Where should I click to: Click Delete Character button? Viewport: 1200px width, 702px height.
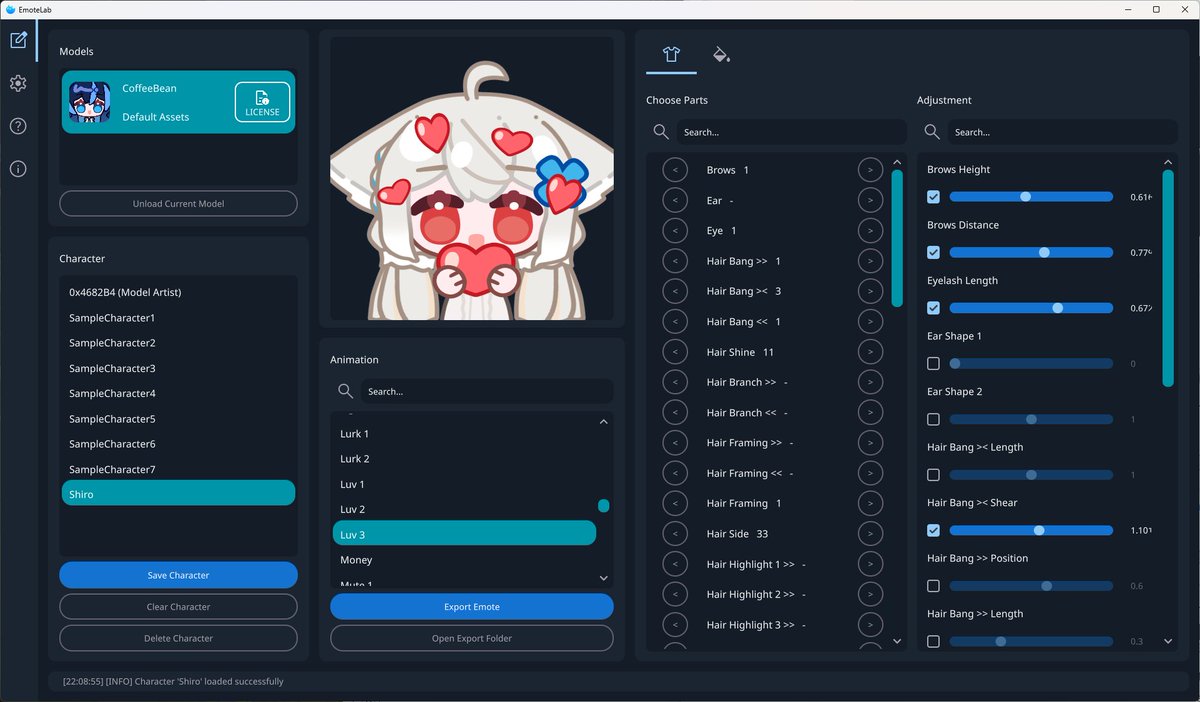point(178,638)
